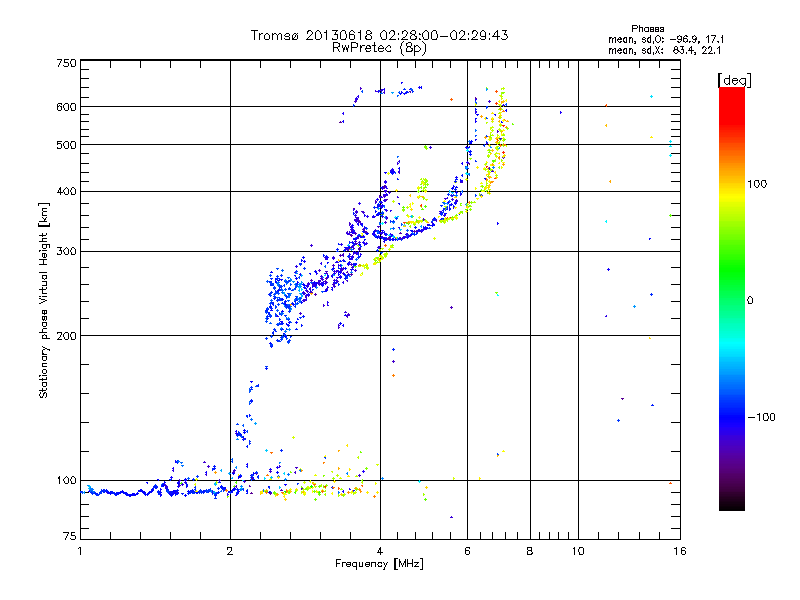Click the y-axis tick '400'
The height and width of the screenshot is (600, 800).
(x=66, y=191)
